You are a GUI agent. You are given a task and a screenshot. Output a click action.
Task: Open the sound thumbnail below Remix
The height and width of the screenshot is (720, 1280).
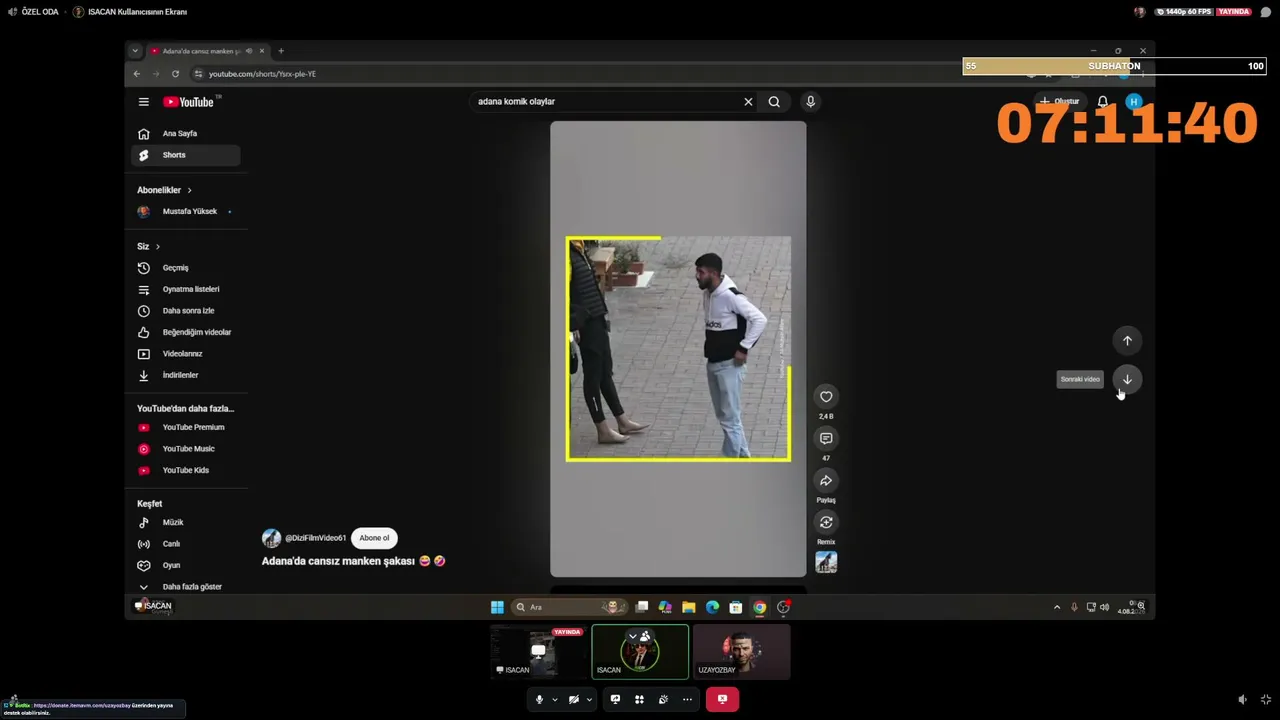826,562
